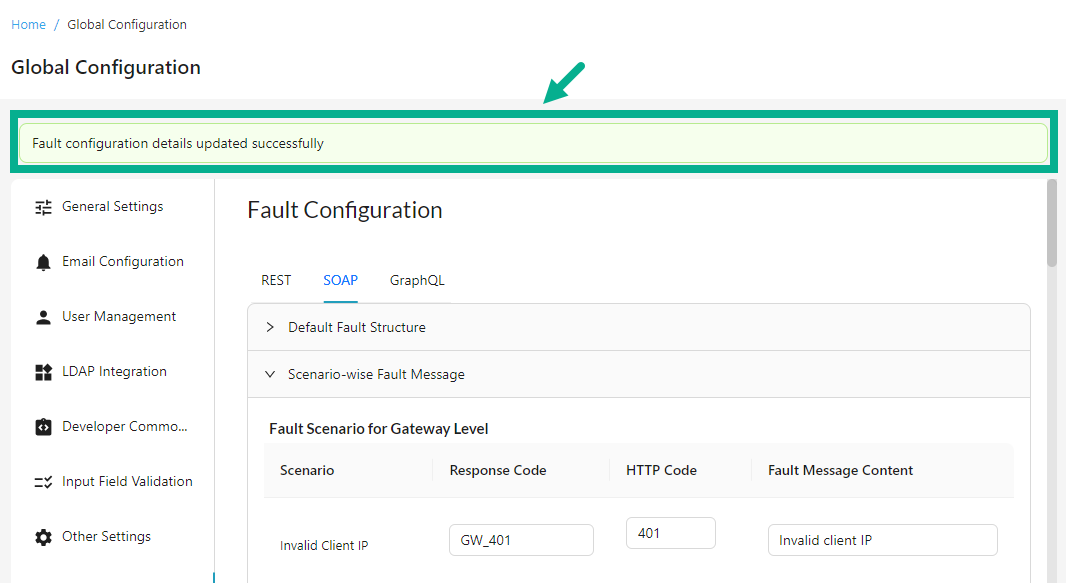The image size is (1066, 583).
Task: Click the Global Configuration breadcrumb
Action: click(x=127, y=24)
